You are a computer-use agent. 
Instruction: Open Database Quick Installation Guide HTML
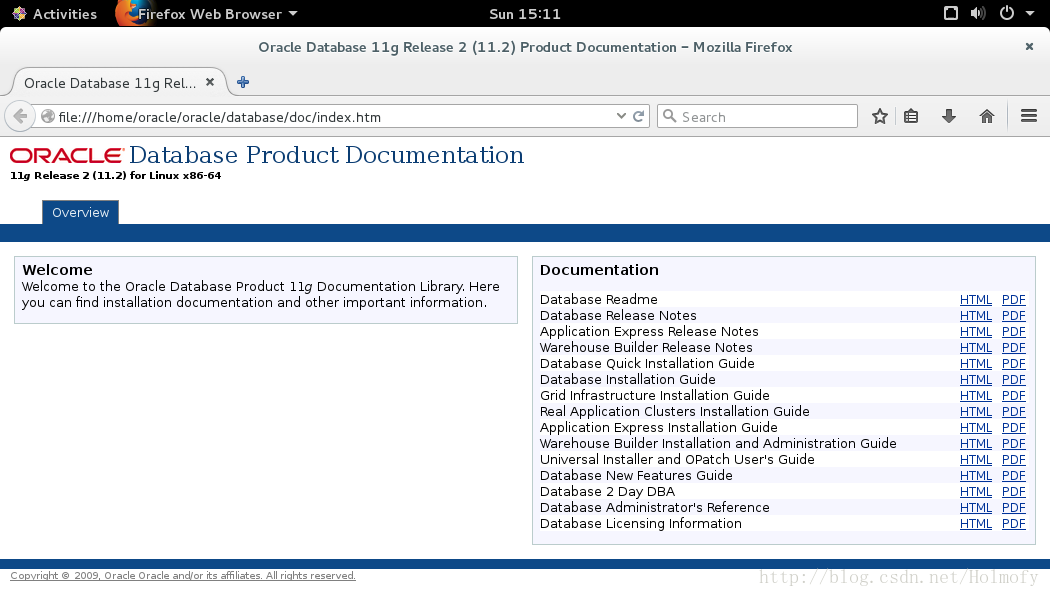click(x=976, y=364)
